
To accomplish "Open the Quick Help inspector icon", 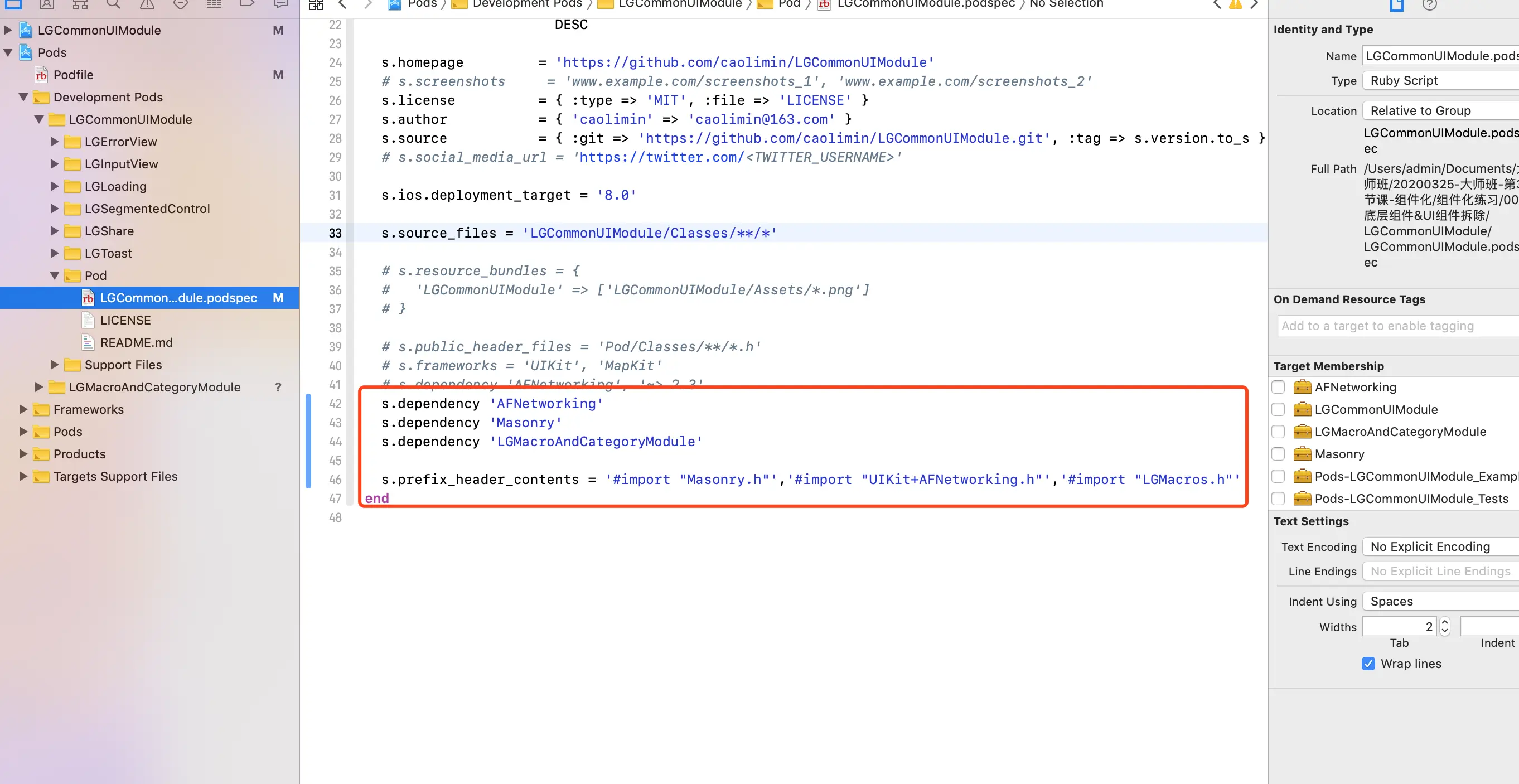I will click(1429, 4).
